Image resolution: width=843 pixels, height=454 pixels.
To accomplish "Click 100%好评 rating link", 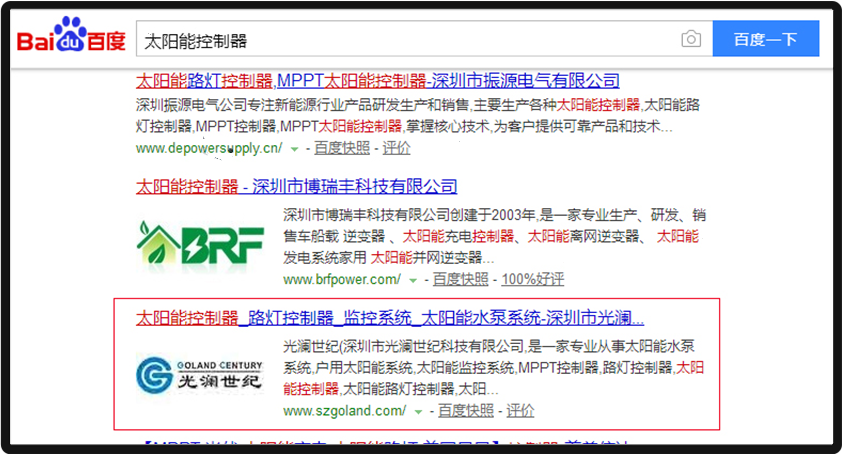I will (532, 279).
